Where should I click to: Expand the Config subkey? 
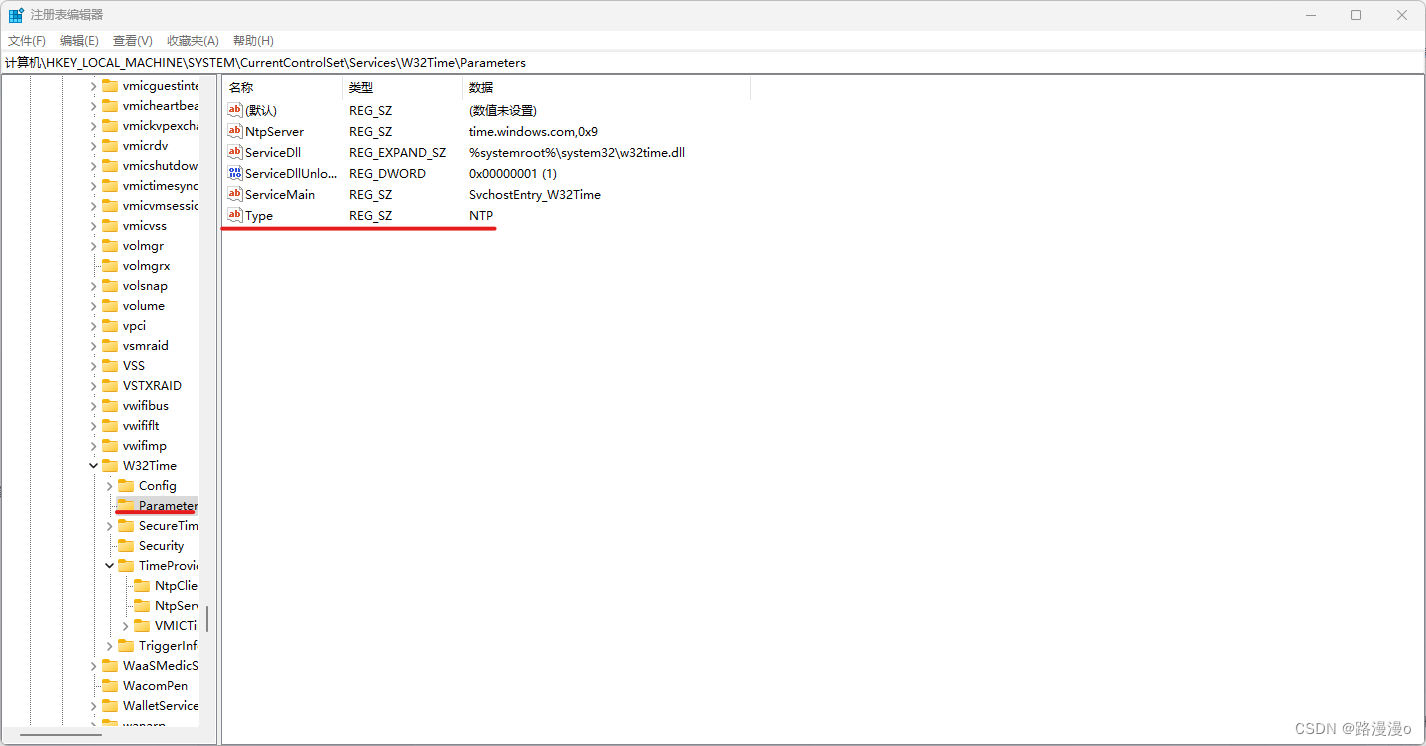coord(109,485)
